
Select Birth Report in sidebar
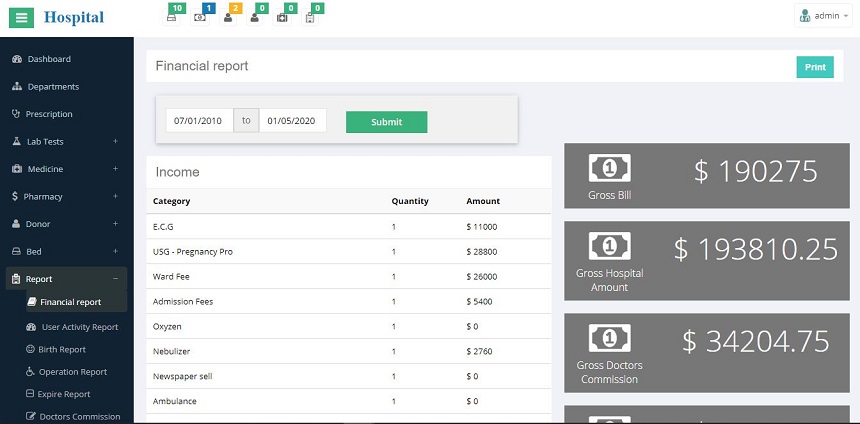(x=62, y=349)
